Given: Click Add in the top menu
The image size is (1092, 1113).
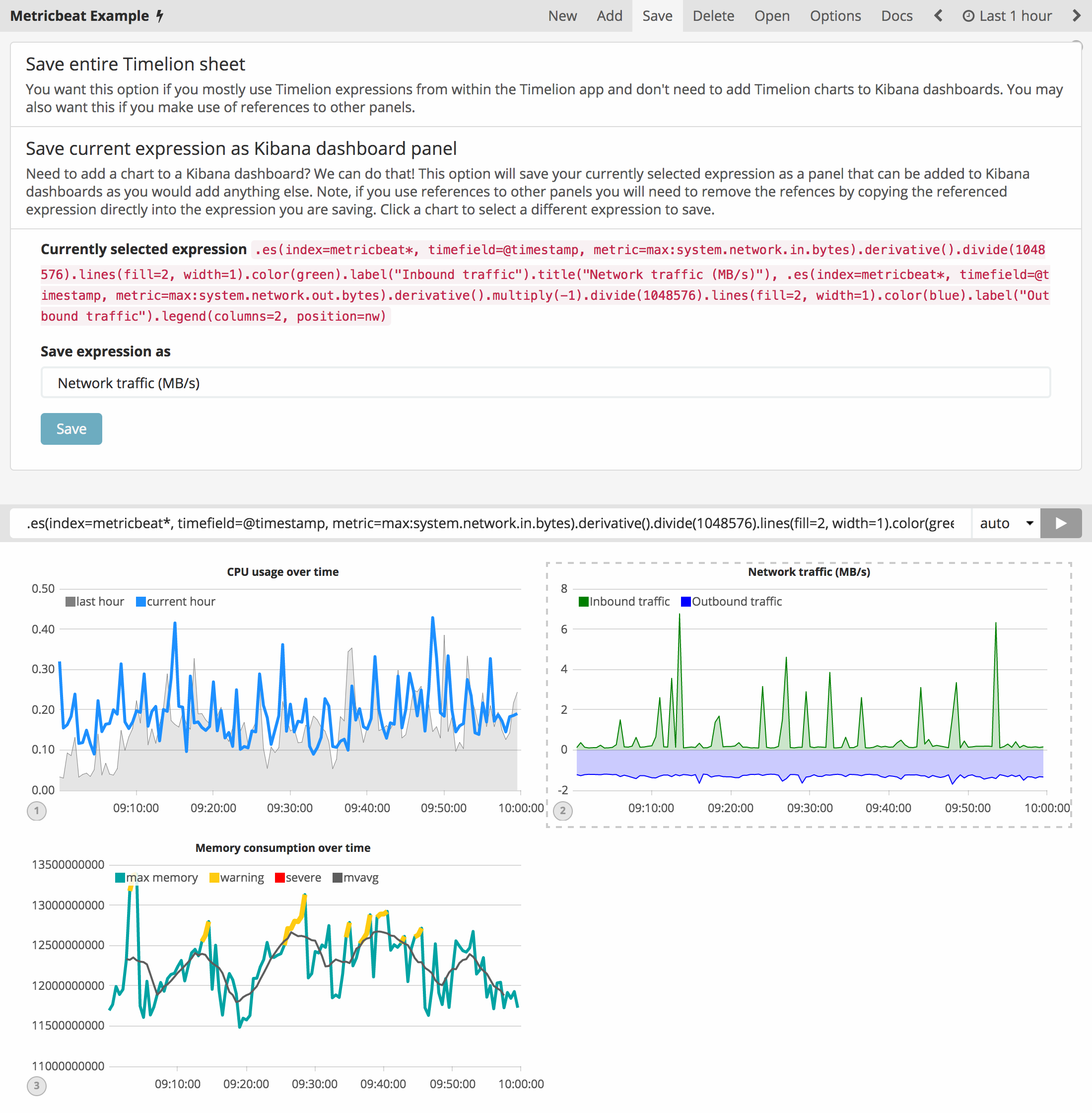Looking at the screenshot, I should tap(609, 16).
